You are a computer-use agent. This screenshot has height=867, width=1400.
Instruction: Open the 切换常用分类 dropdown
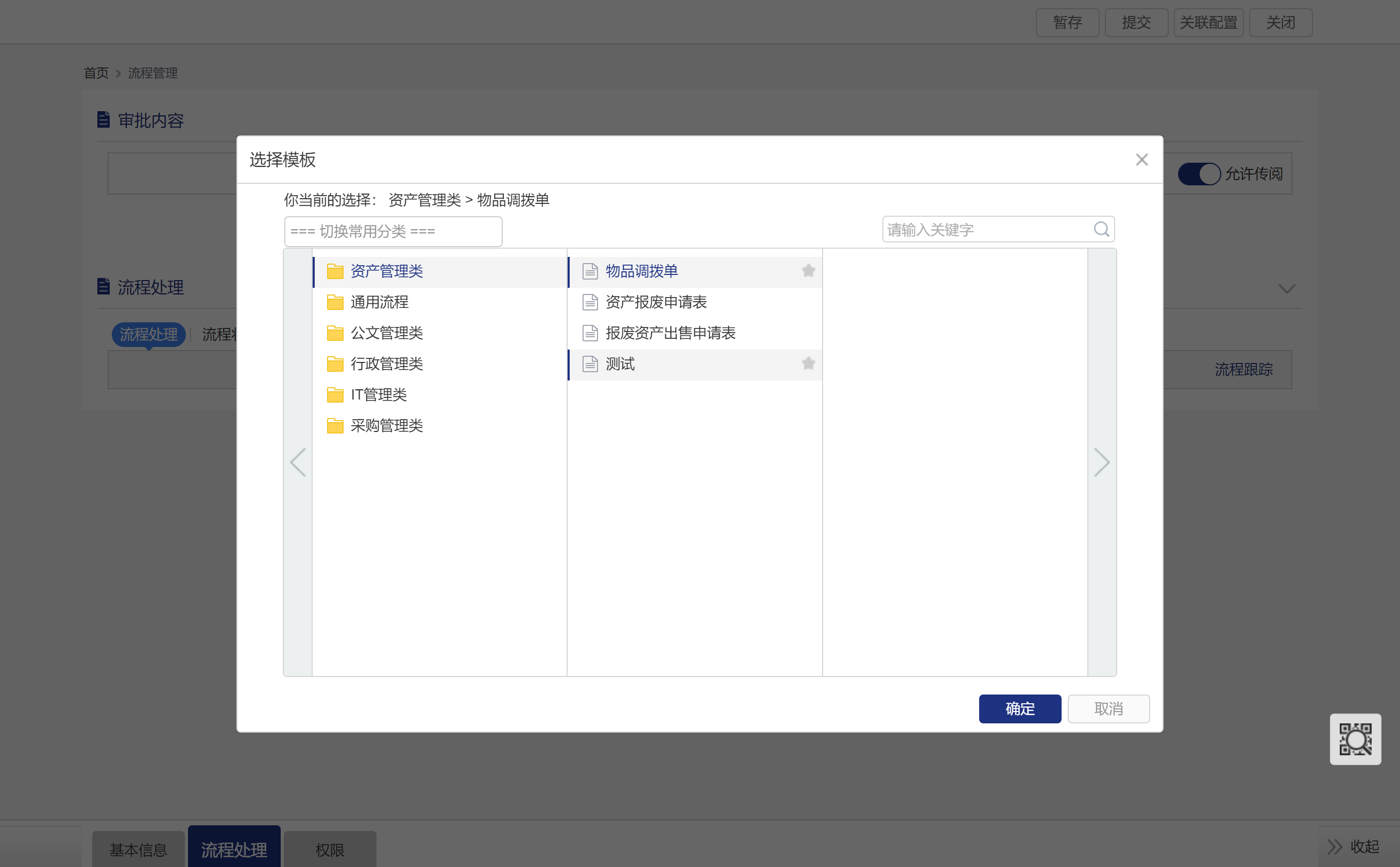(x=393, y=232)
